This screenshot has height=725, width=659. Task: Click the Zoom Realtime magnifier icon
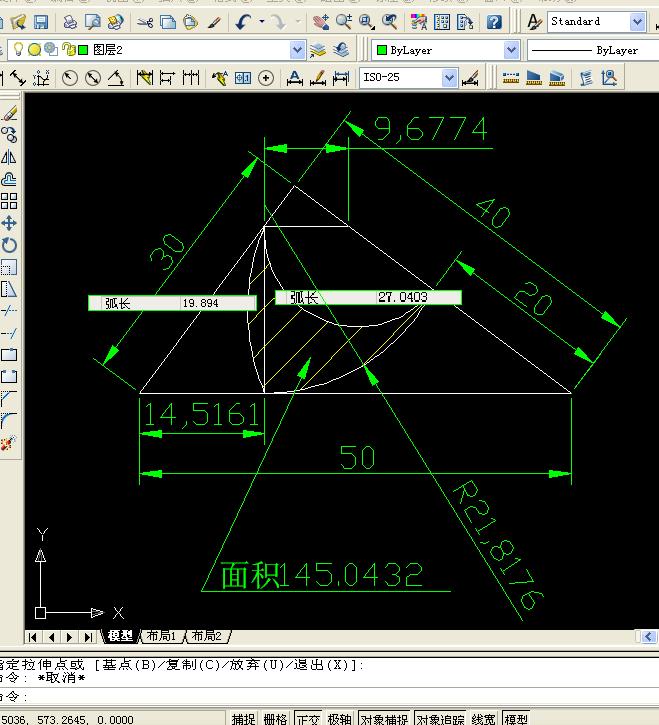[344, 22]
